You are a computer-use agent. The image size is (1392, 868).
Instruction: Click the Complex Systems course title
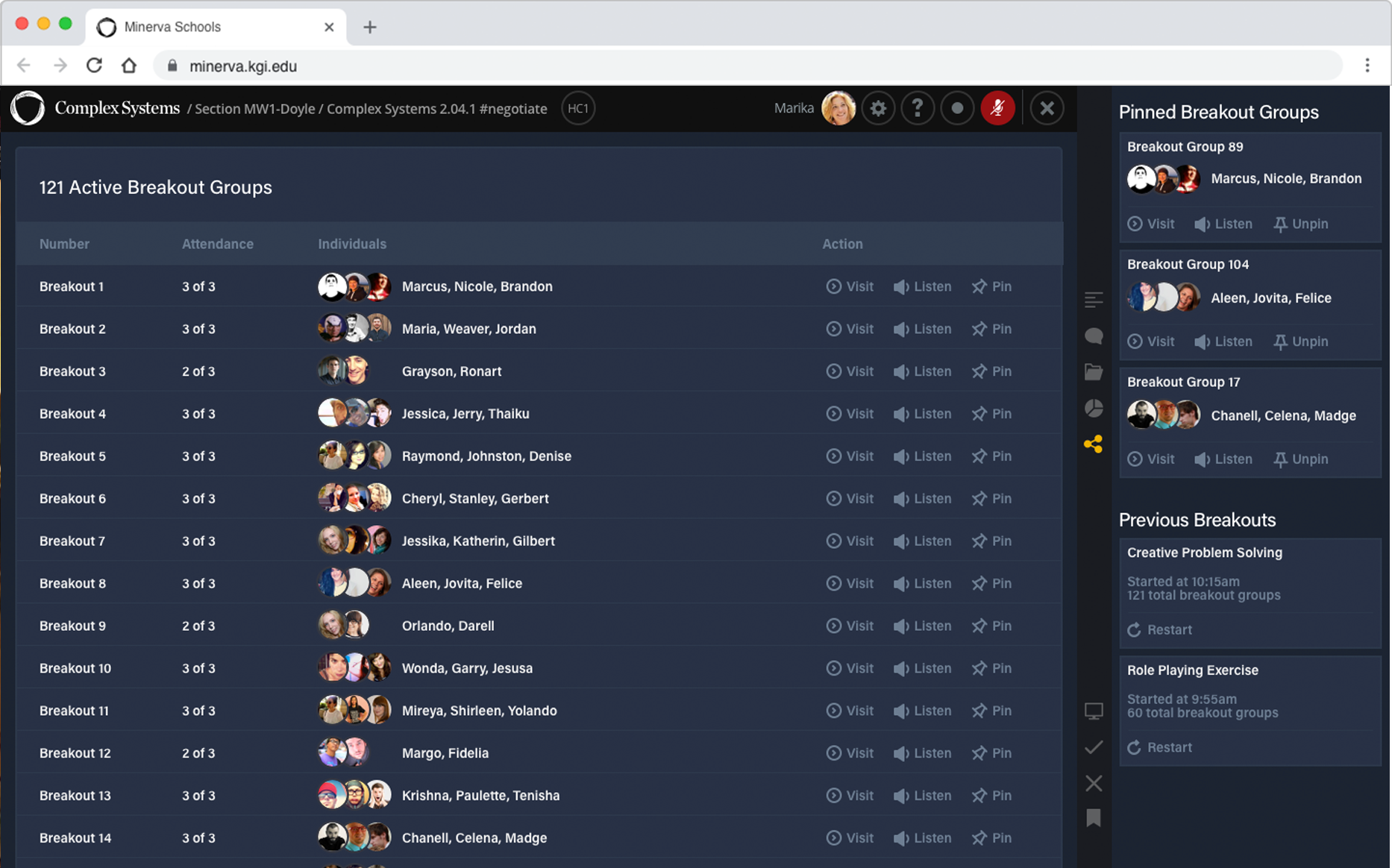tap(117, 108)
